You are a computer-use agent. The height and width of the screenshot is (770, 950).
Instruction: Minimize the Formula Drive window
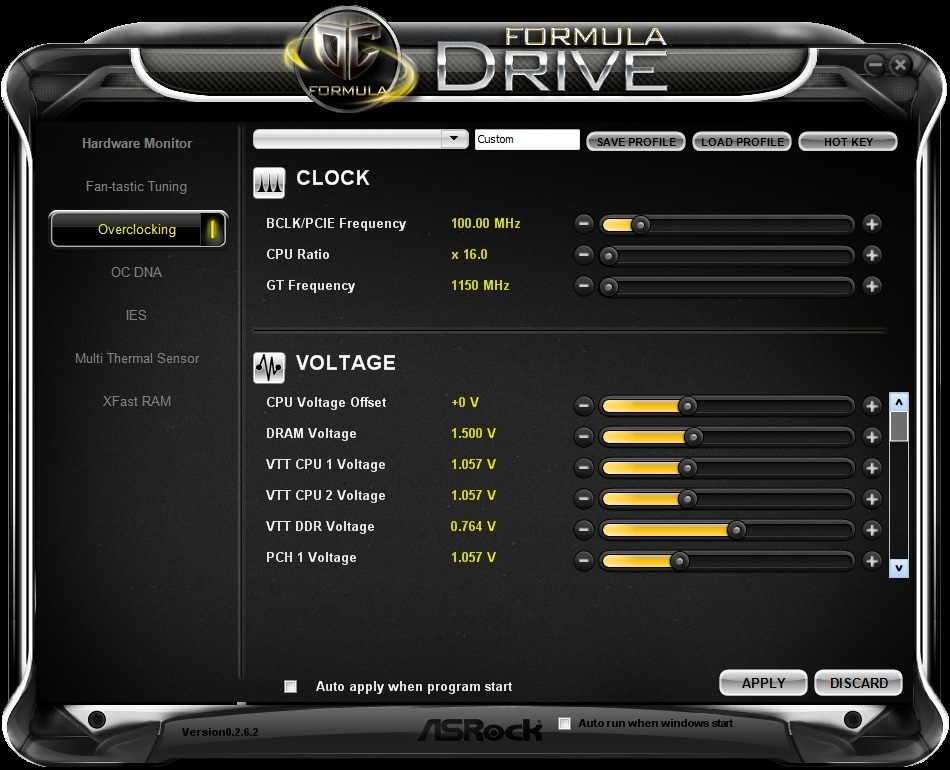(874, 65)
